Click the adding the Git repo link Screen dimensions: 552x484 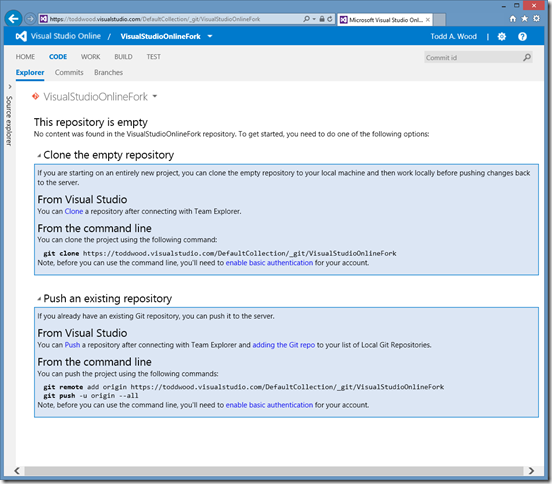[284, 345]
